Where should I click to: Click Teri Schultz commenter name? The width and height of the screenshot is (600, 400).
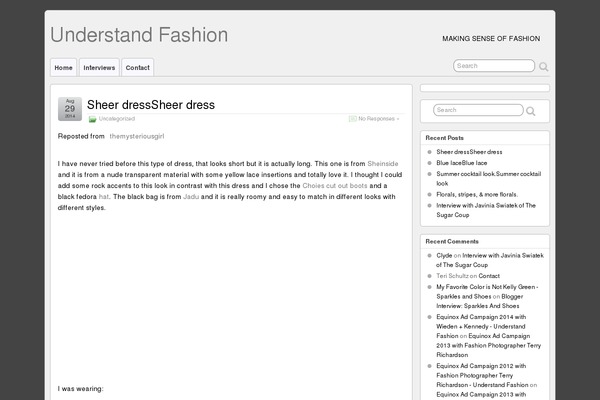452,276
